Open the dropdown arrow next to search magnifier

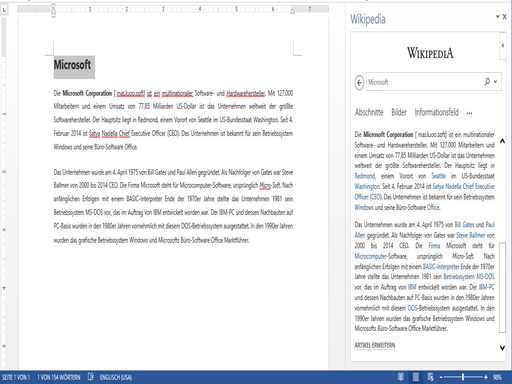click(x=496, y=82)
